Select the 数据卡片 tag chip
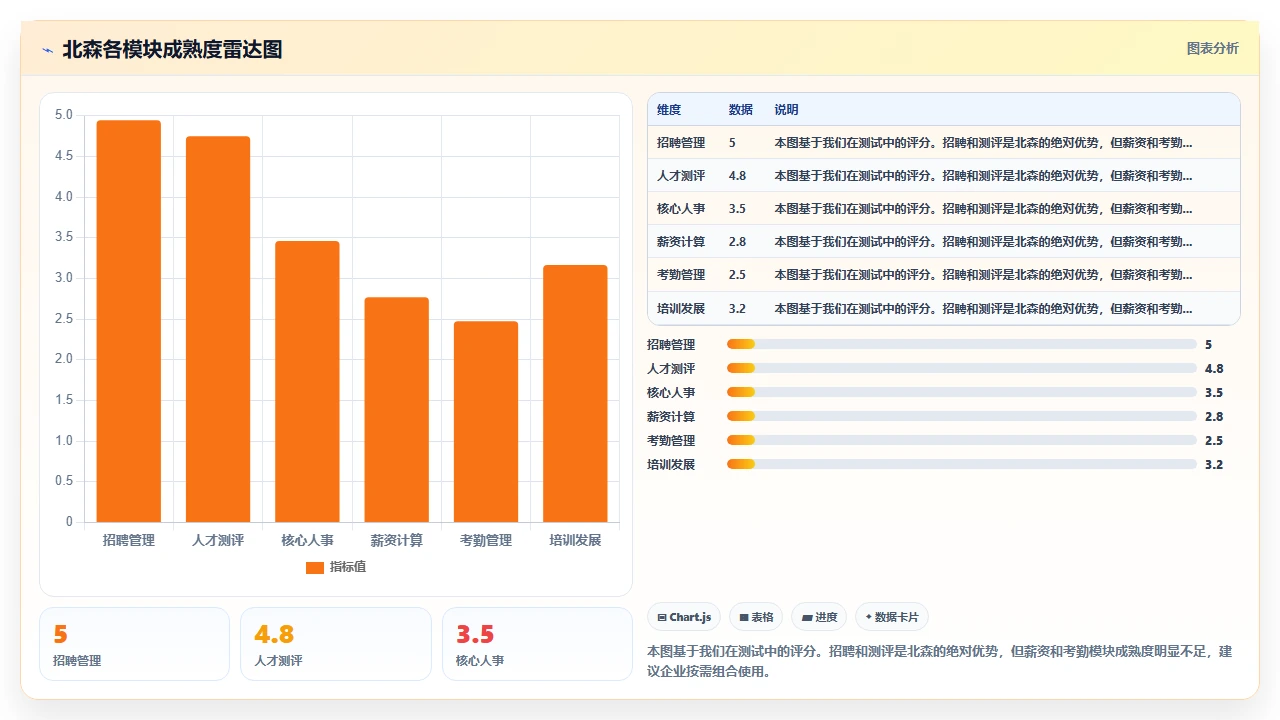The height and width of the screenshot is (720, 1280). pyautogui.click(x=892, y=617)
